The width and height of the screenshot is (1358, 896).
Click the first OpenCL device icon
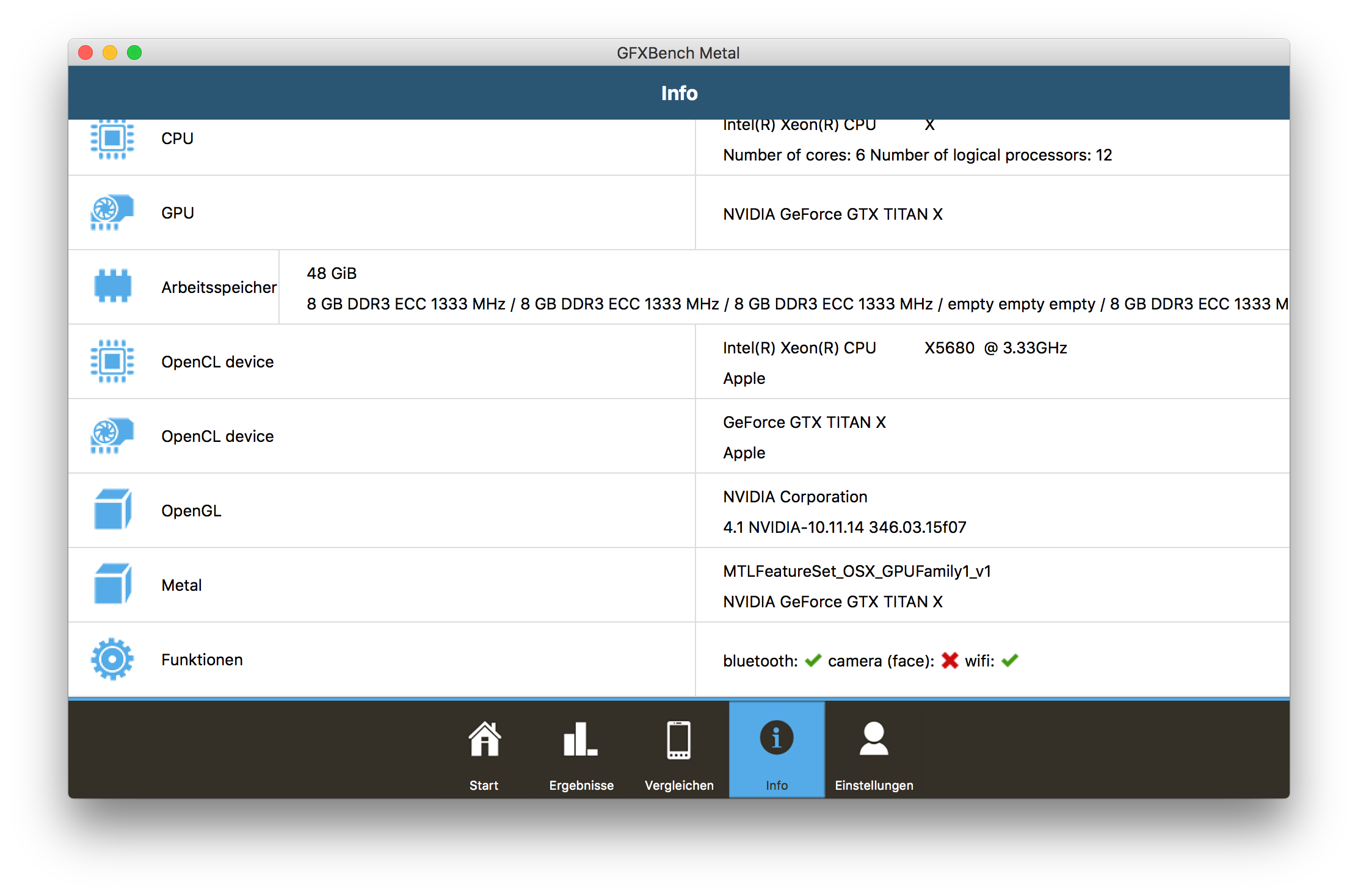point(114,361)
